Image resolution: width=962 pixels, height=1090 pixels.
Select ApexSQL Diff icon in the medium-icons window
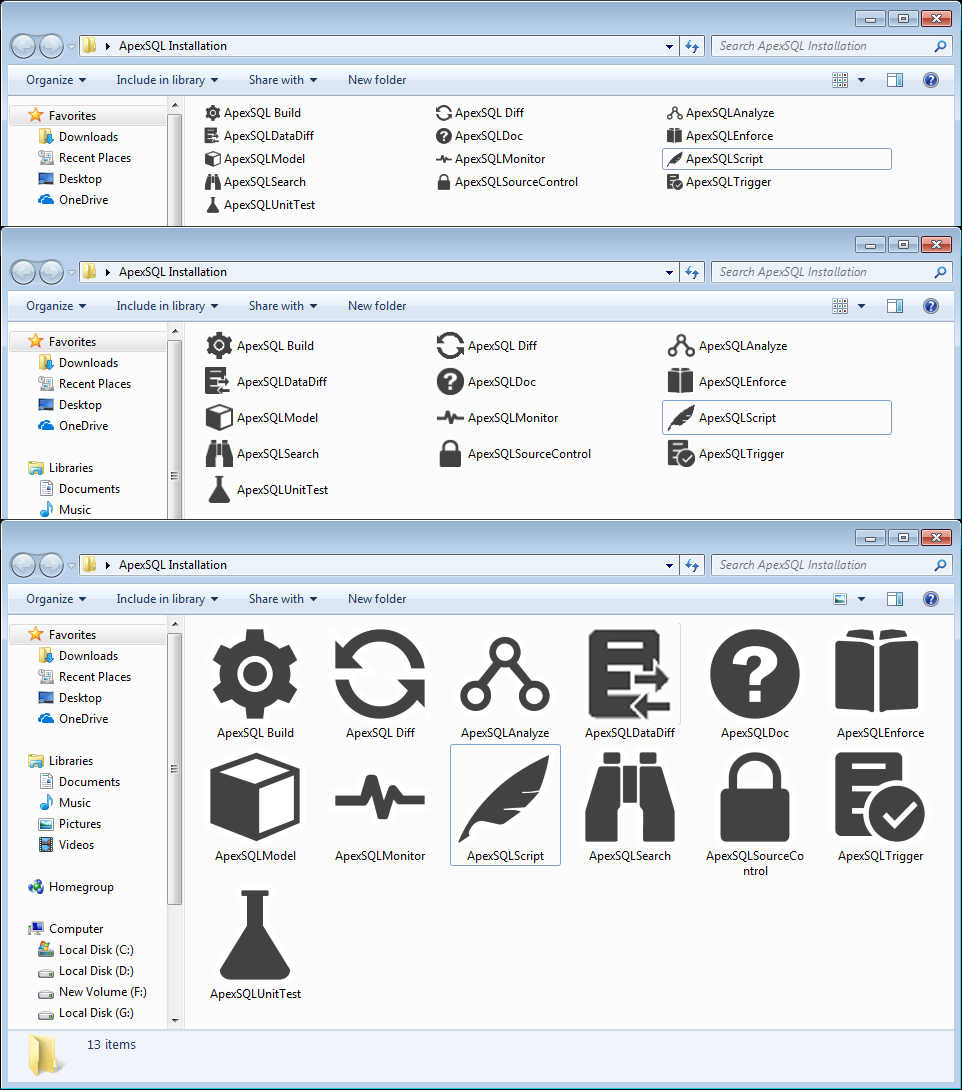pos(450,345)
